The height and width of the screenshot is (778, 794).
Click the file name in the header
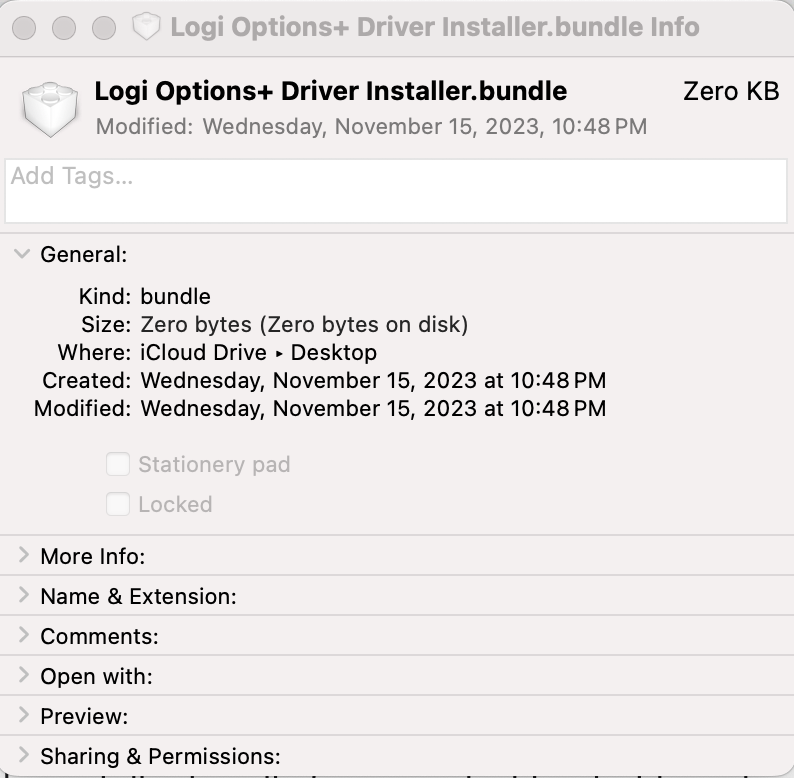[330, 92]
